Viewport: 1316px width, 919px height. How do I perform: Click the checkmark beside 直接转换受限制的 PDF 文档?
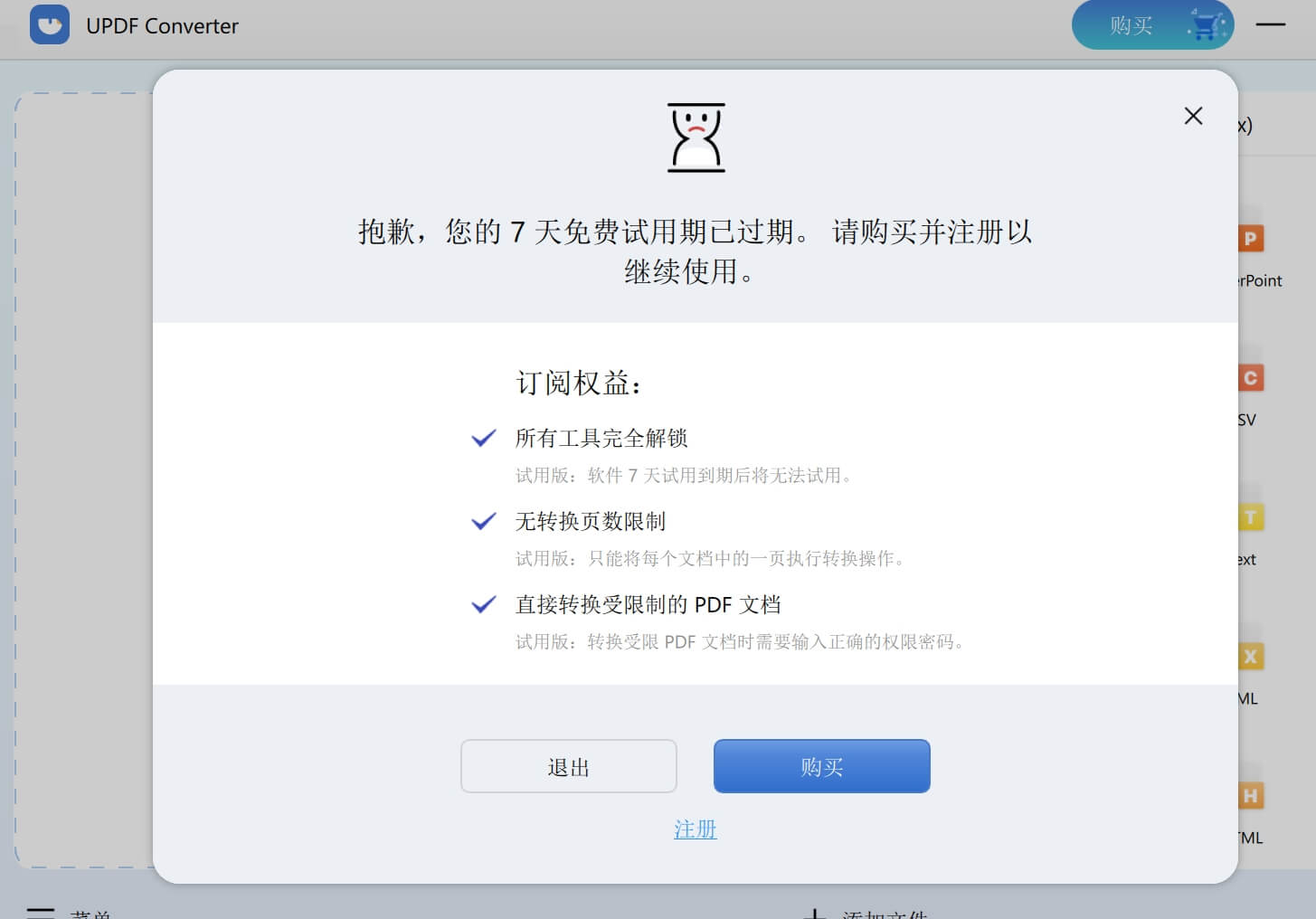click(484, 605)
